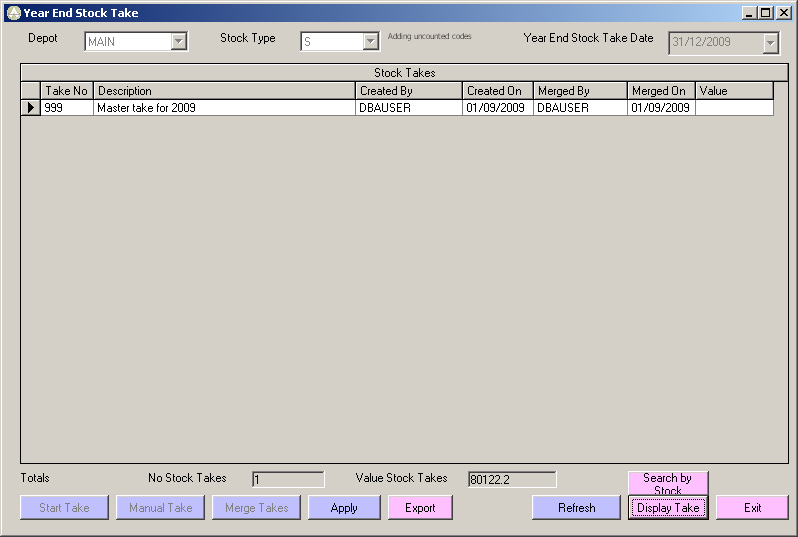
Task: Click the Manual Take button
Action: pyautogui.click(x=160, y=507)
